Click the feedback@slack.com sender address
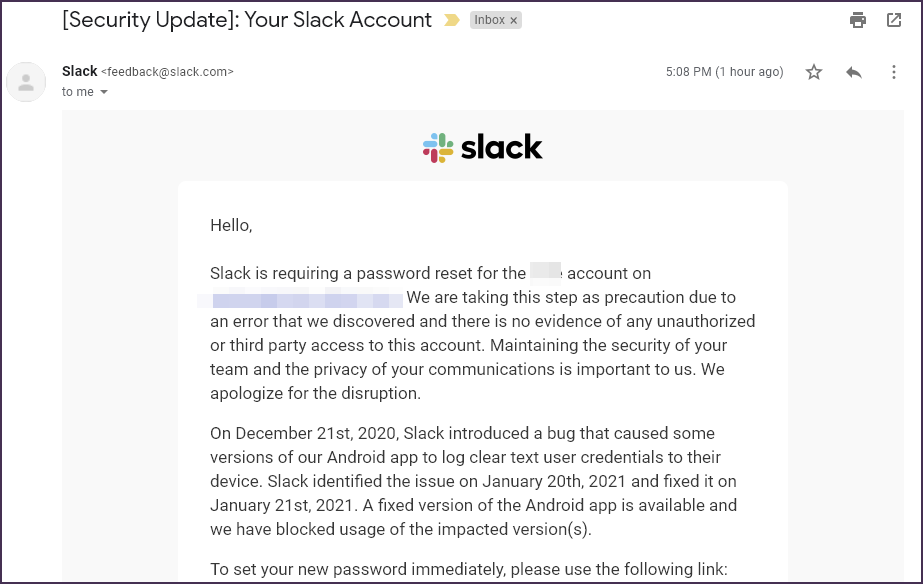Screen dimensions: 923x584 [x=168, y=72]
